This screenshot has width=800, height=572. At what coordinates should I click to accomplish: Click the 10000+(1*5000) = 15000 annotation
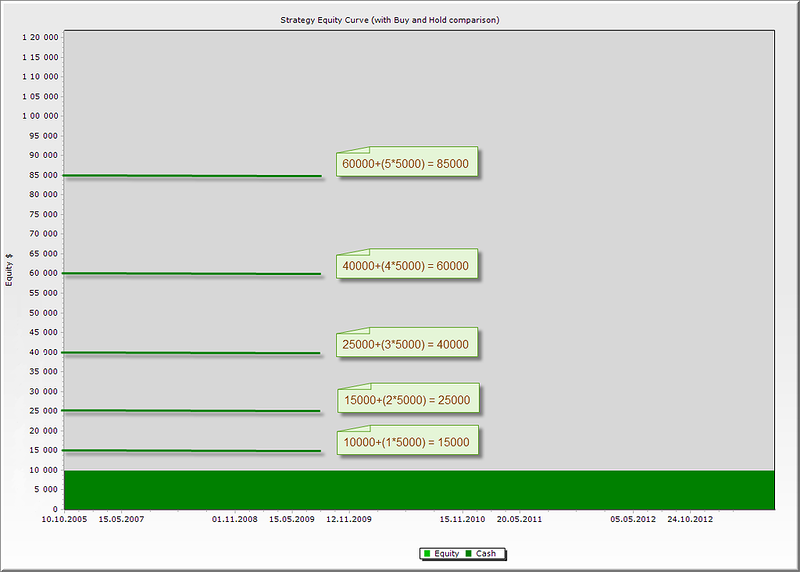406,442
